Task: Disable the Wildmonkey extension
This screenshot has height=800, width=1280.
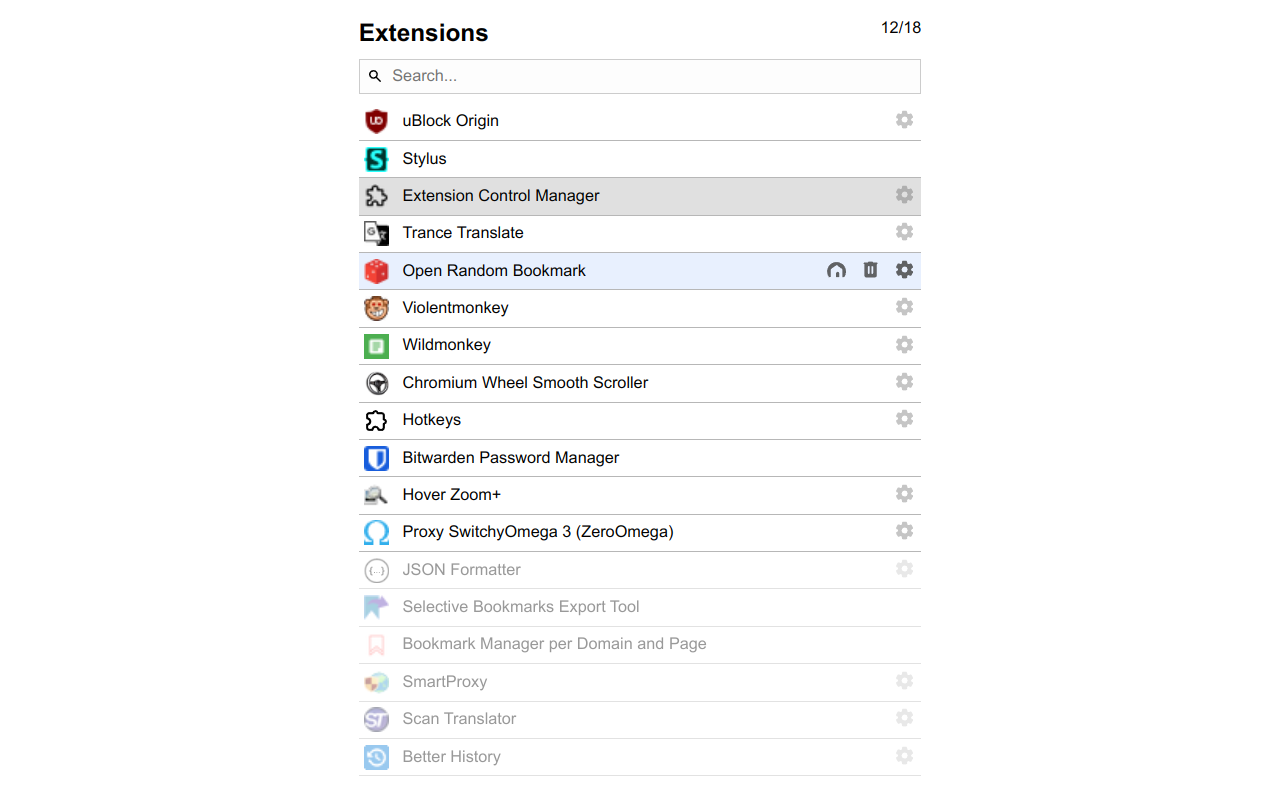Action: tap(446, 345)
